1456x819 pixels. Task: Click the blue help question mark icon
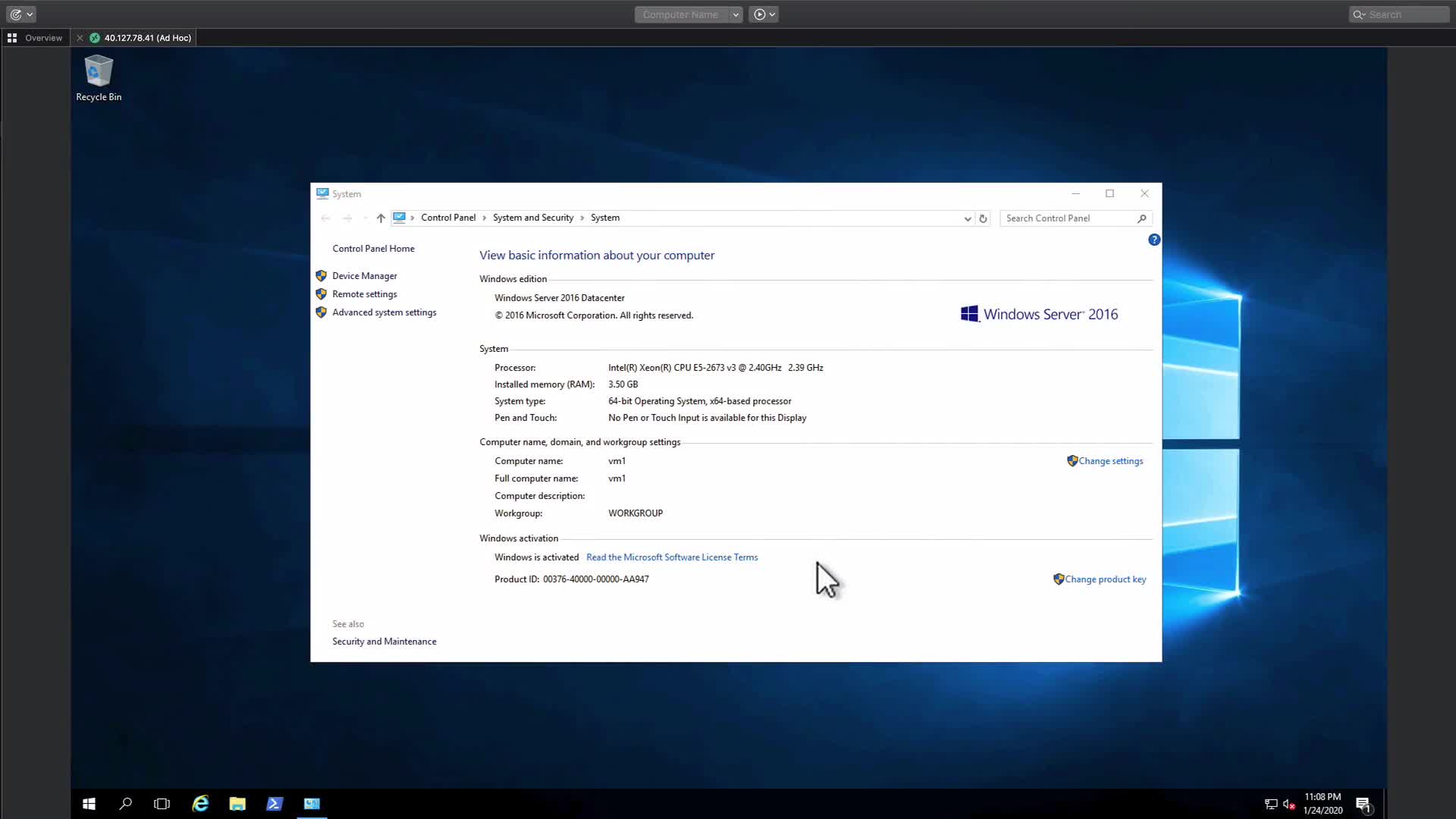coord(1154,240)
